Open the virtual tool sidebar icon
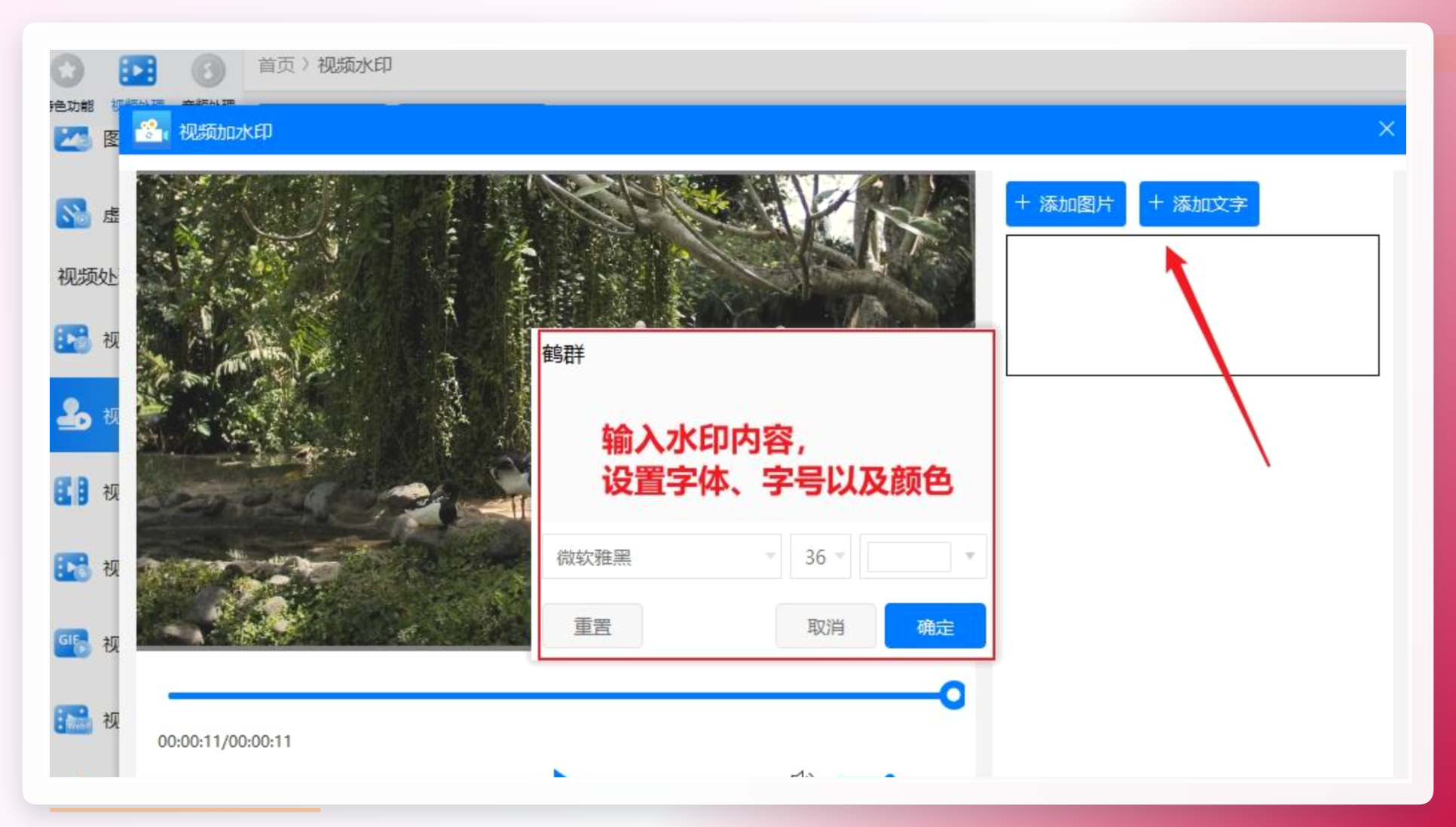The width and height of the screenshot is (1456, 827). [72, 214]
